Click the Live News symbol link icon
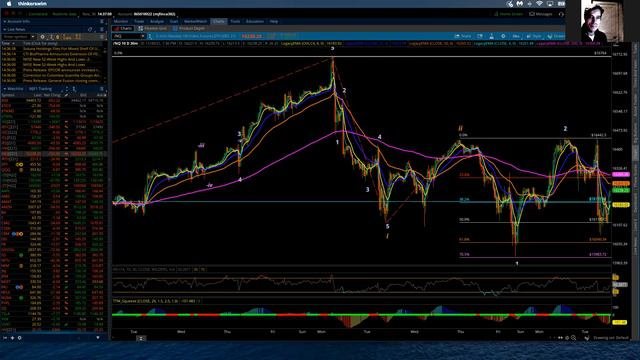This screenshot has width=640, height=360. pyautogui.click(x=90, y=29)
